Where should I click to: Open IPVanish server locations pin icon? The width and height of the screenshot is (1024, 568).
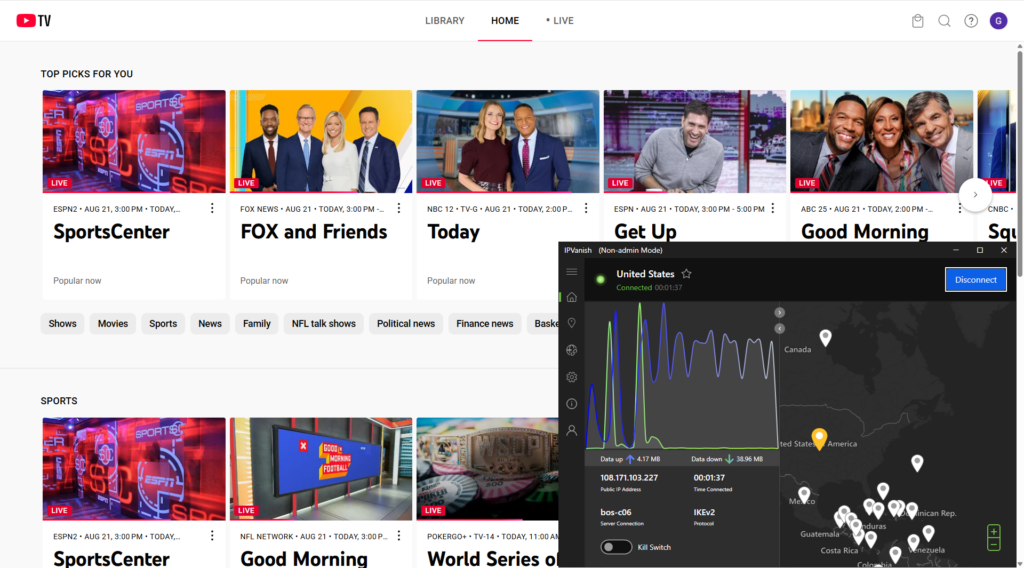pos(571,323)
